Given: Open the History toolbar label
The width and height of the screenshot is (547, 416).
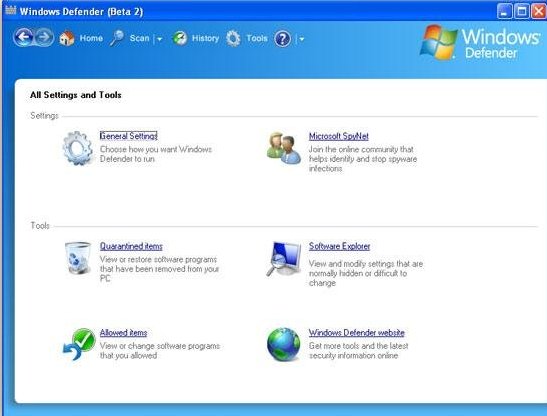Looking at the screenshot, I should pyautogui.click(x=205, y=38).
